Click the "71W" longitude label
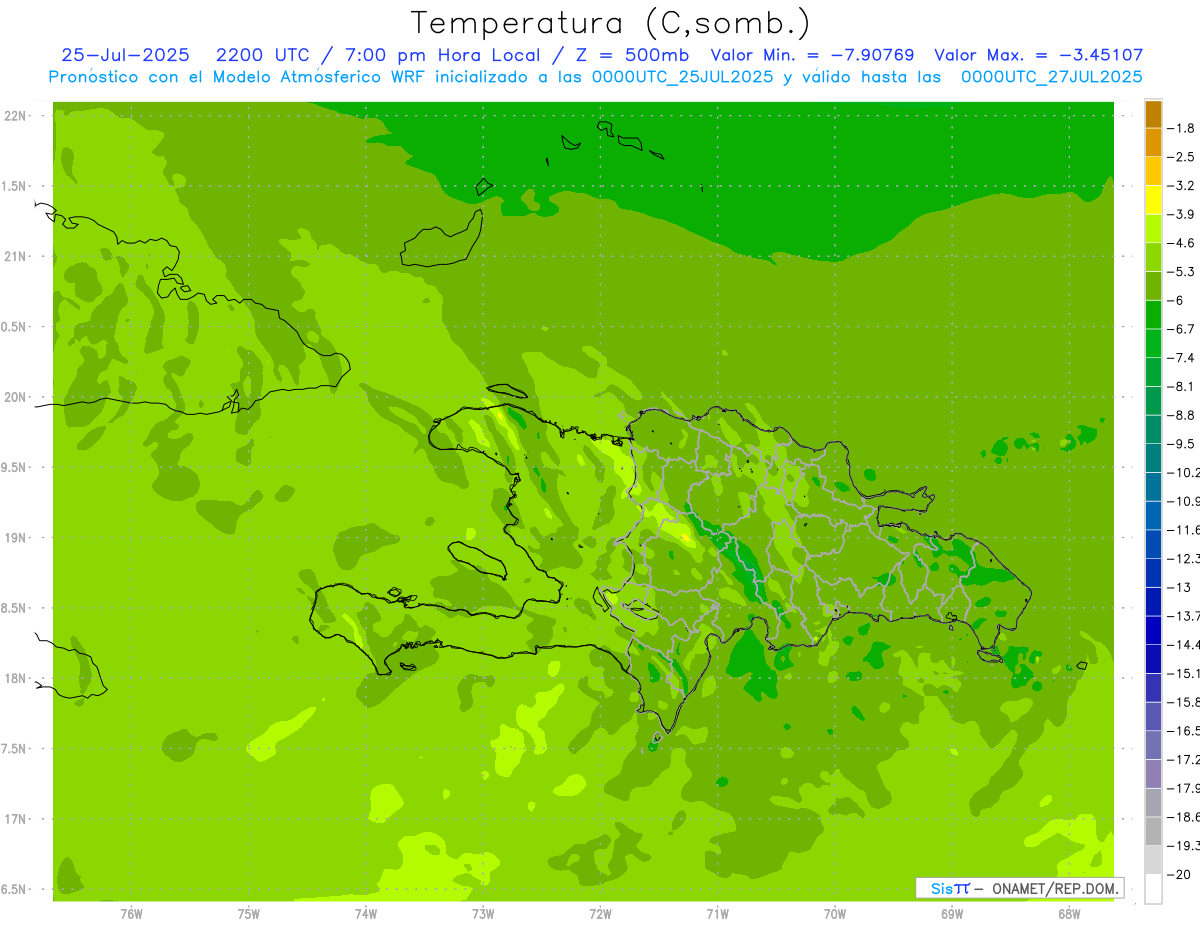Viewport: 1200px width, 927px height. (717, 913)
